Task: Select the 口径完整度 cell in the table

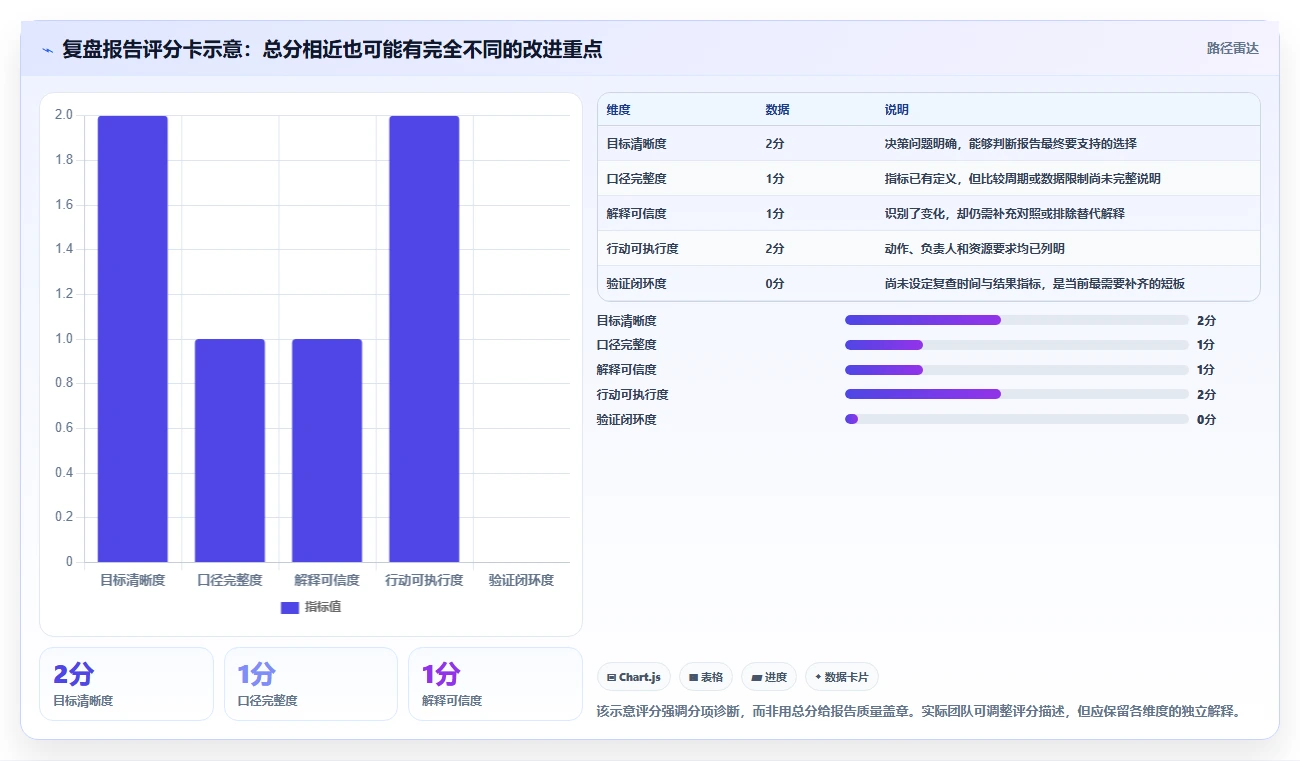Action: pyautogui.click(x=636, y=179)
